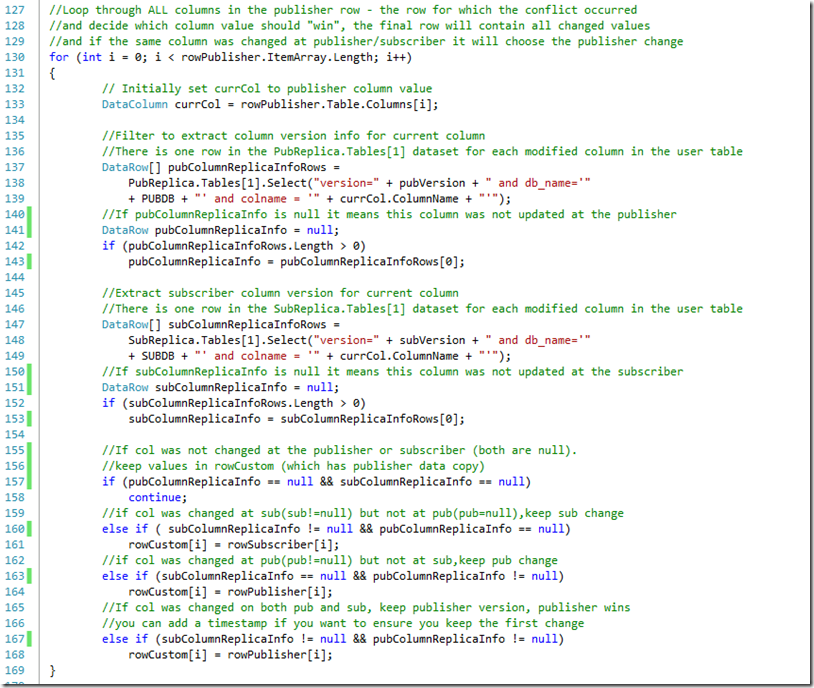Click comment ending 'keep pub change' on line 162

(330, 561)
